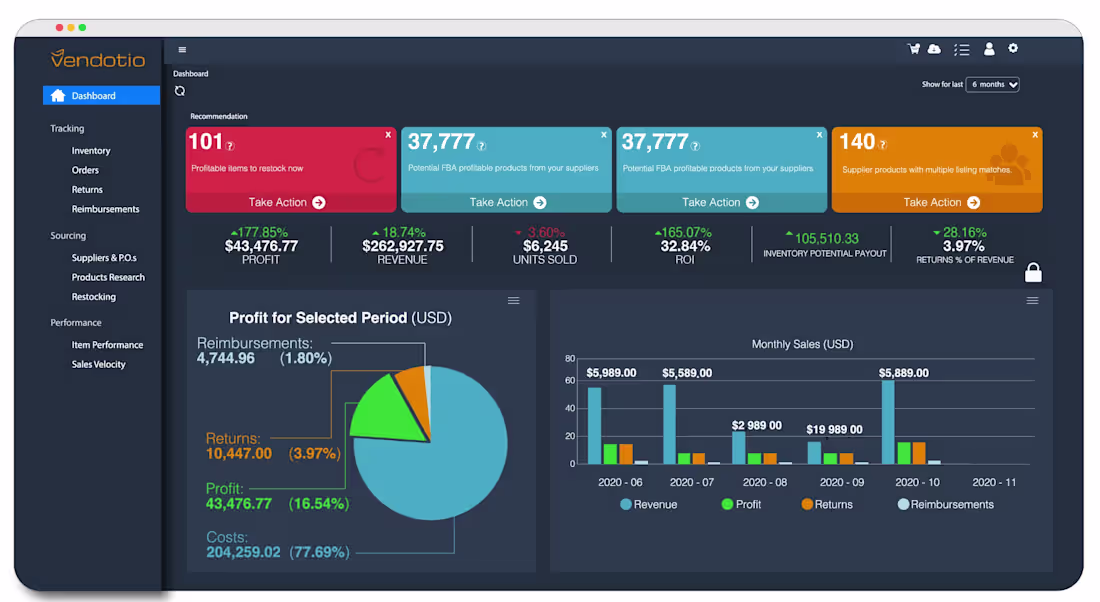Toggle Reimbursements in the chart legend

click(x=944, y=504)
